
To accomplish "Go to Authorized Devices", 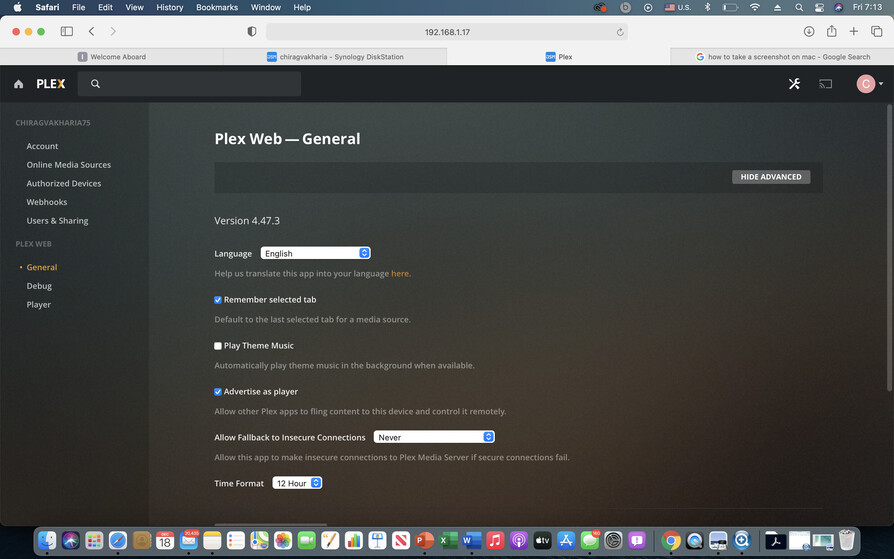I will coord(63,184).
